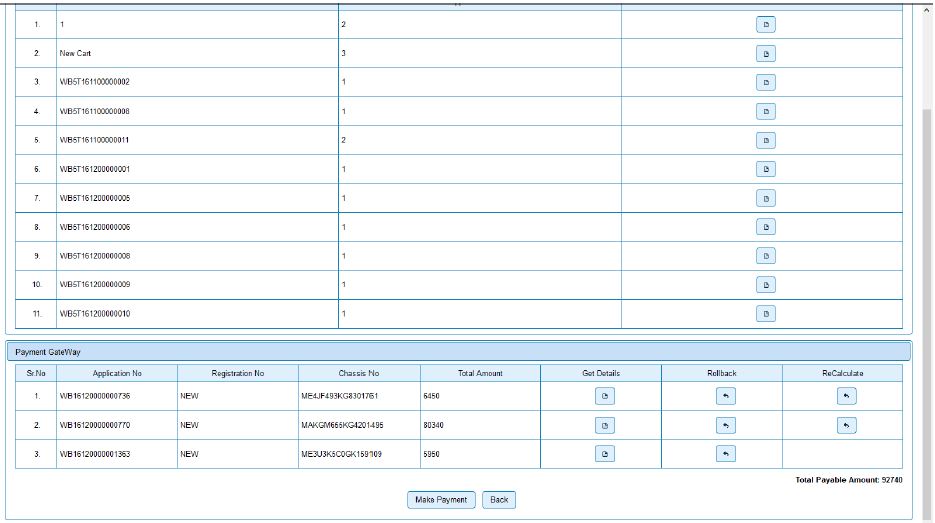
Task: Open details icon for New Cart row
Action: (766, 54)
